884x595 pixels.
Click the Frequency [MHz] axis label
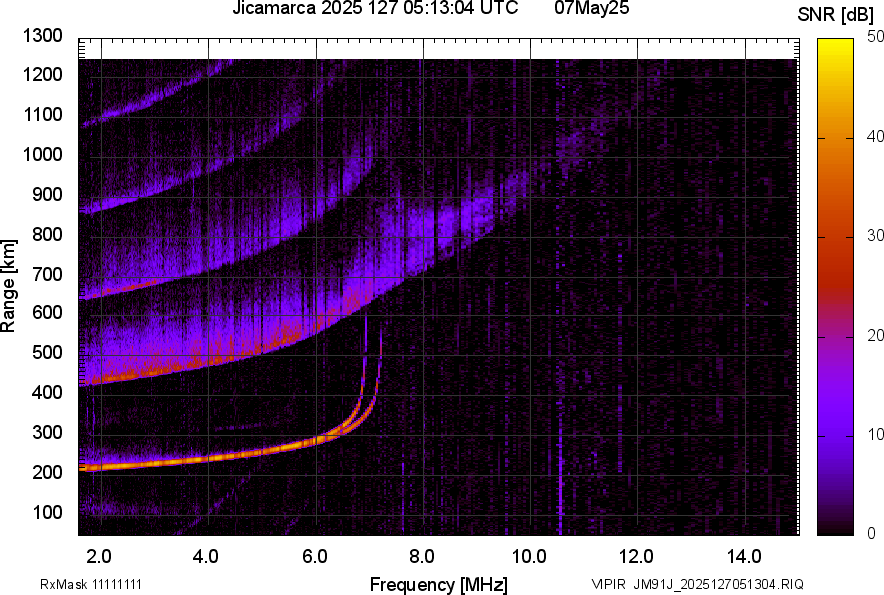(438, 584)
